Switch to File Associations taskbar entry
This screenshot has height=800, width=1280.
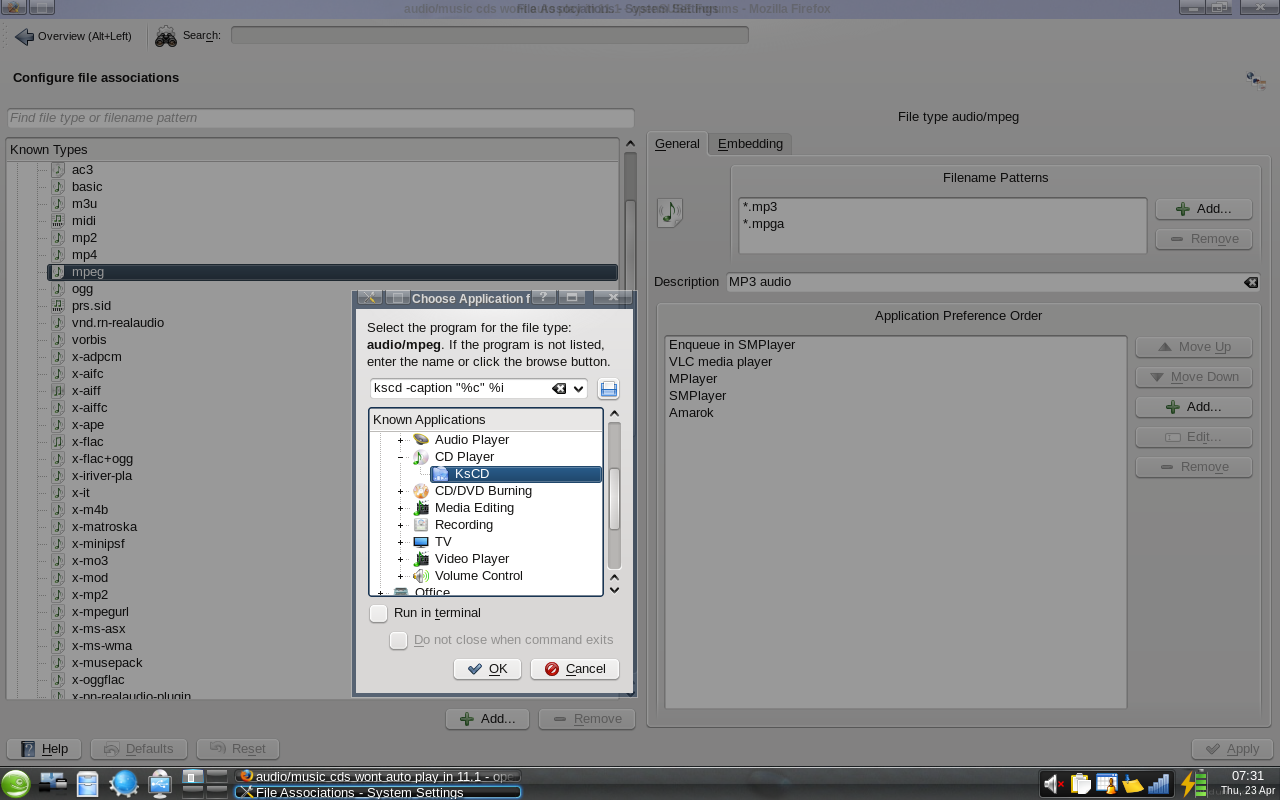pos(378,792)
